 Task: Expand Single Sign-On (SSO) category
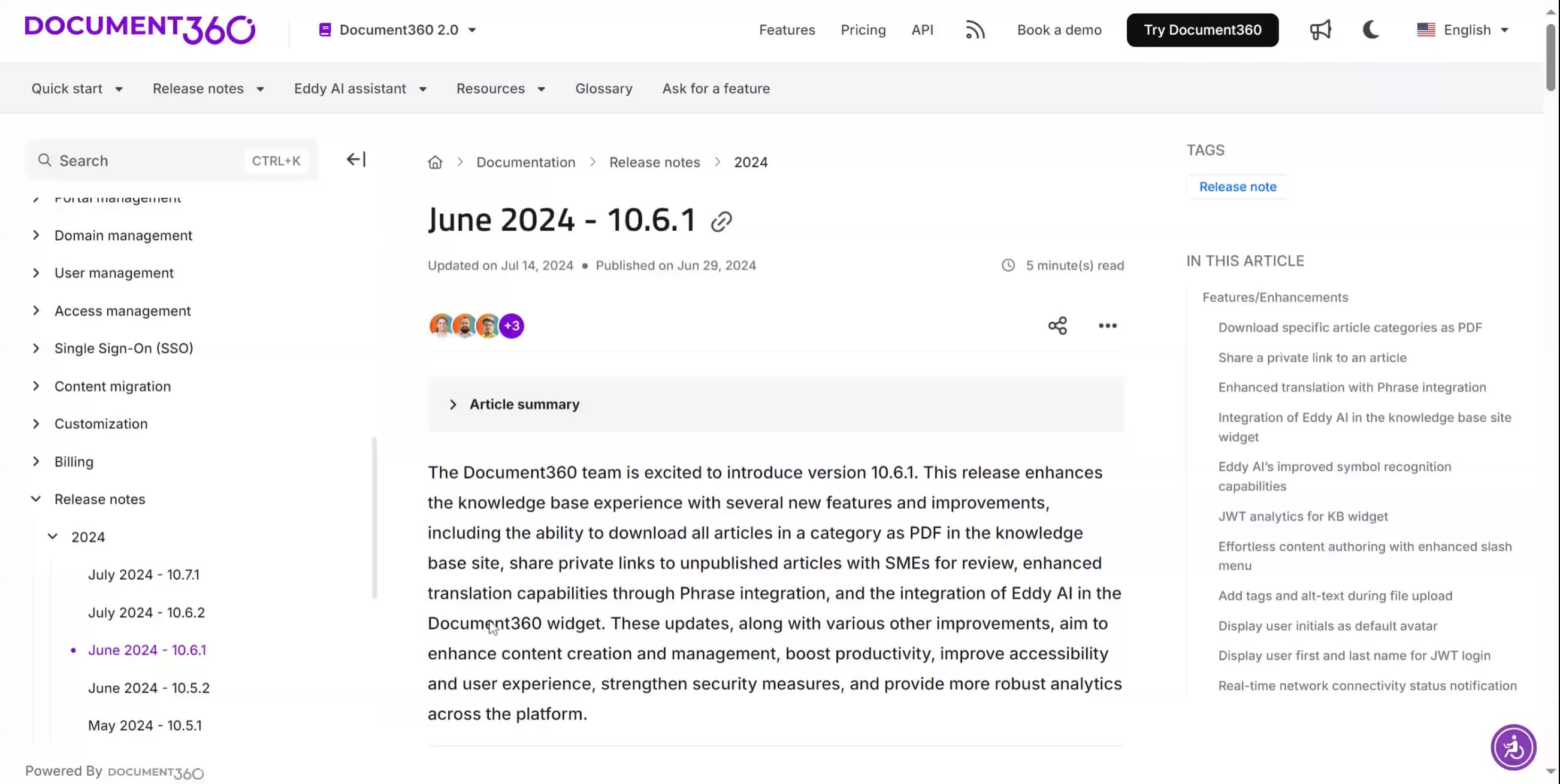[x=36, y=348]
